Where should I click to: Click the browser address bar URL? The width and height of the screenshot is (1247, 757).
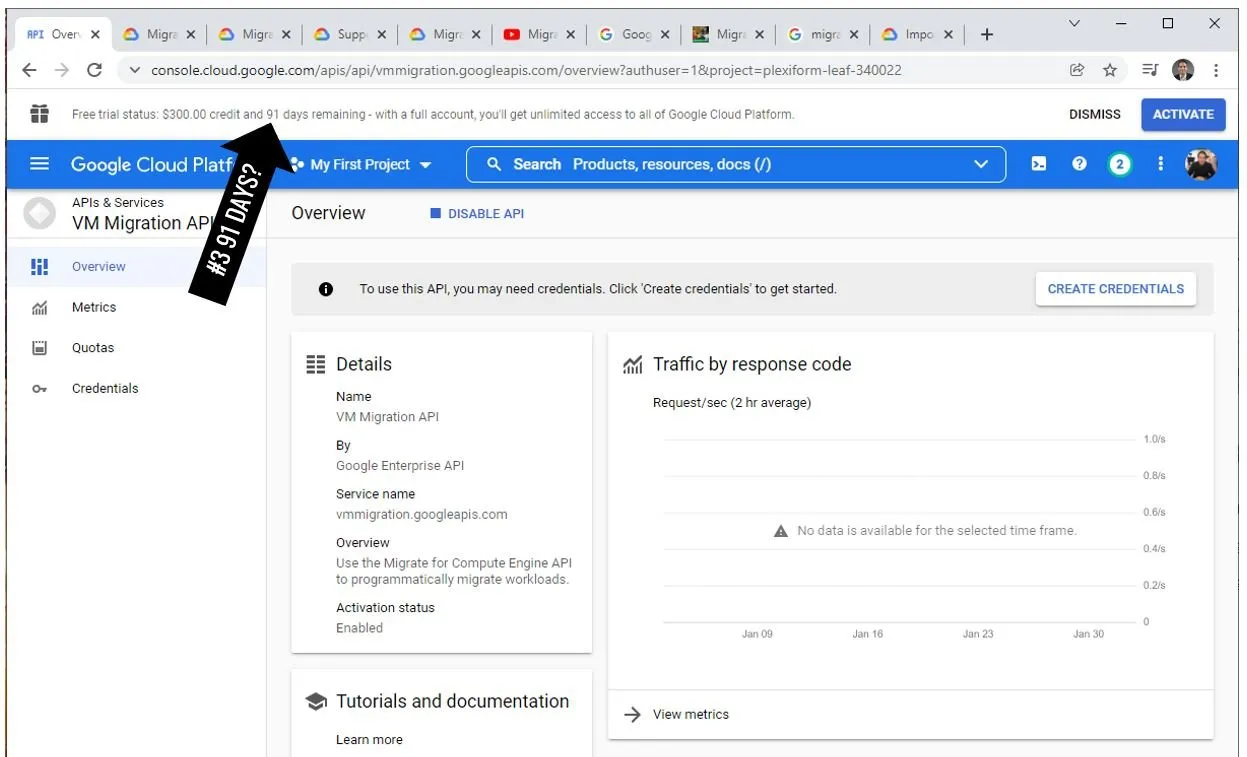[526, 70]
